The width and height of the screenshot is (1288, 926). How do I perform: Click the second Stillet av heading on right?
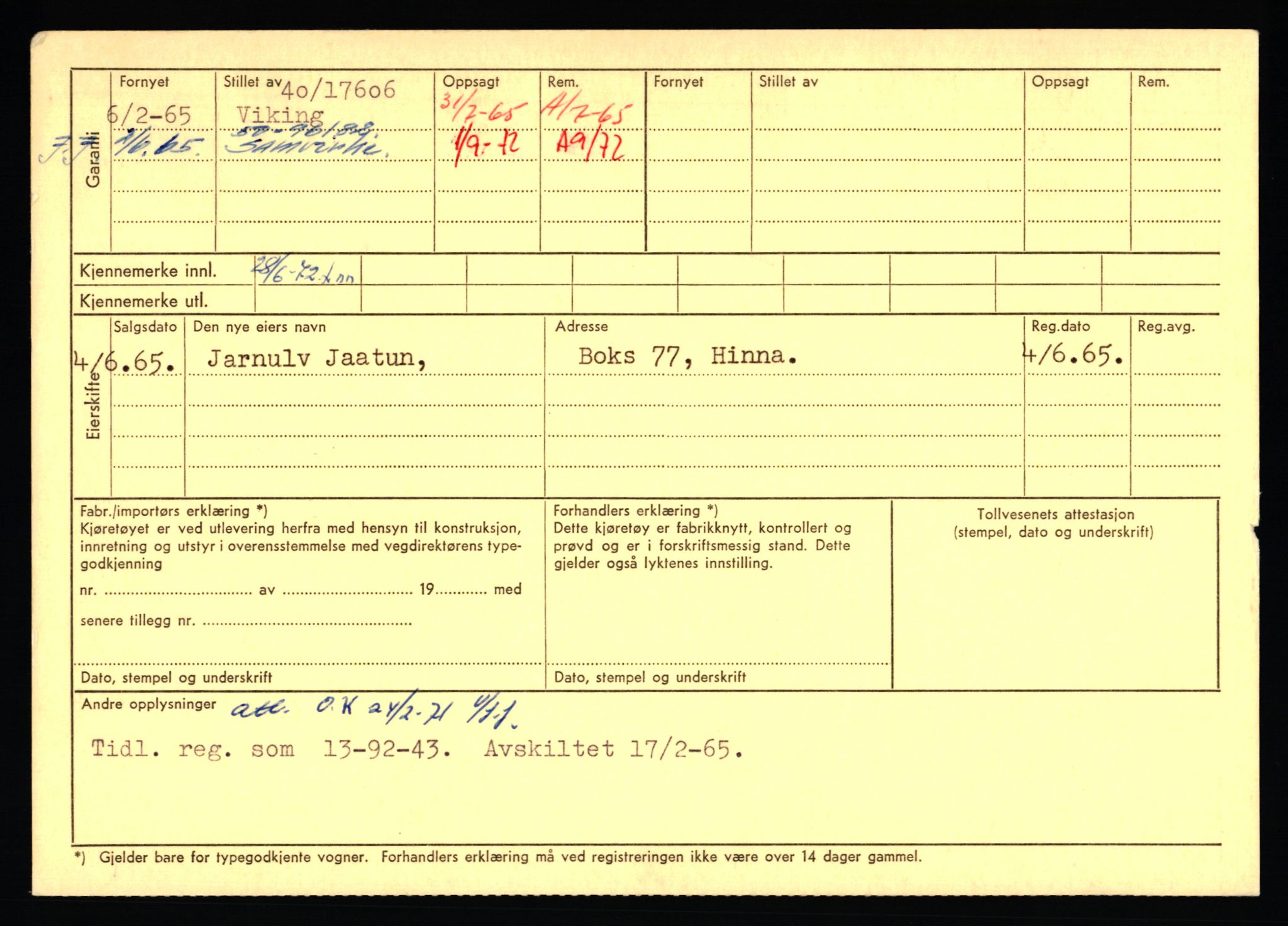788,82
